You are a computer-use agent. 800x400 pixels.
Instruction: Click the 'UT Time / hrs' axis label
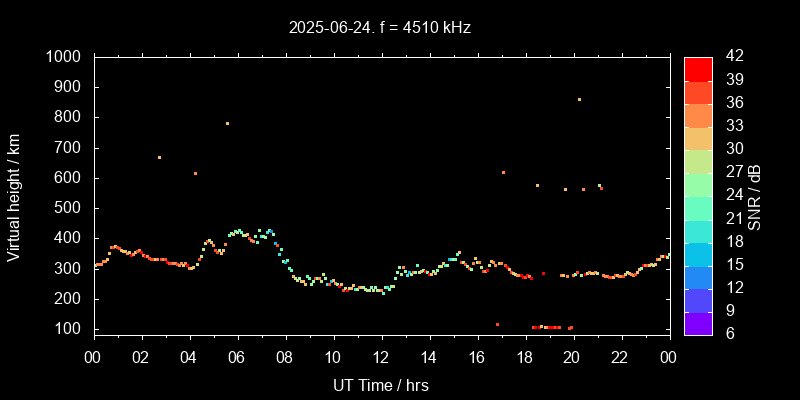click(381, 385)
